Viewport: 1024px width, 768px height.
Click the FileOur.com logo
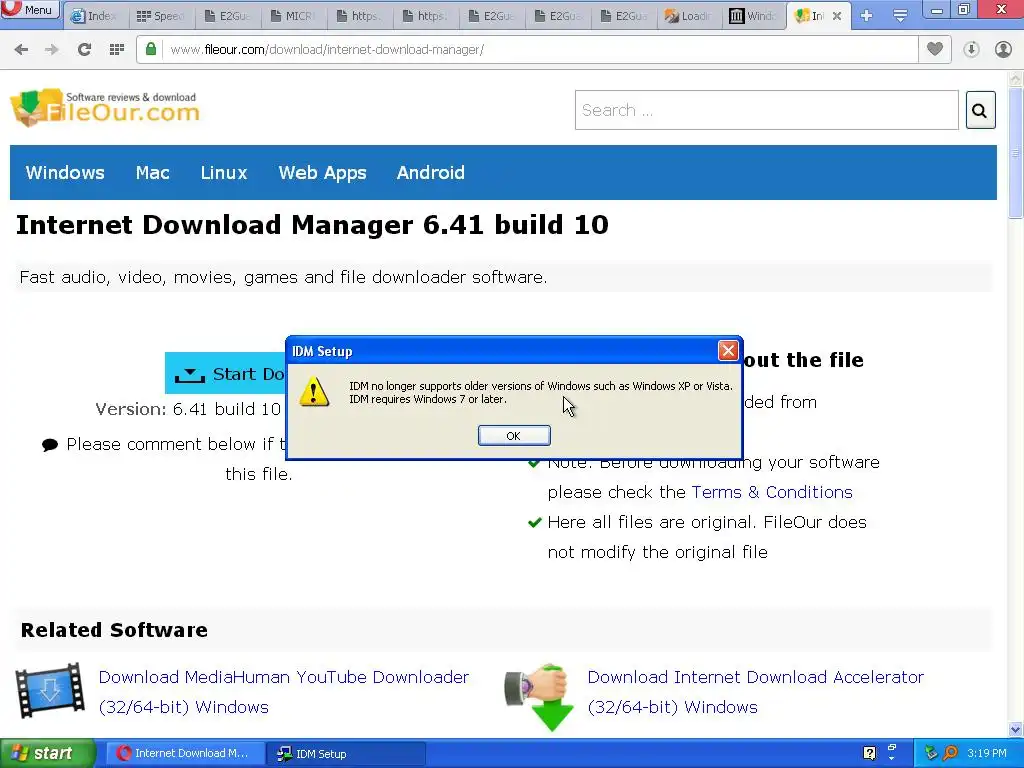click(x=104, y=108)
